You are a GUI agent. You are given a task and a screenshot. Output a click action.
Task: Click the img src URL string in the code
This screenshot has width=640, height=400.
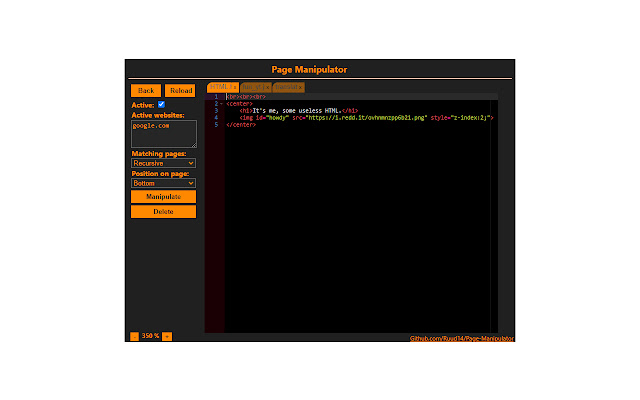coord(367,118)
